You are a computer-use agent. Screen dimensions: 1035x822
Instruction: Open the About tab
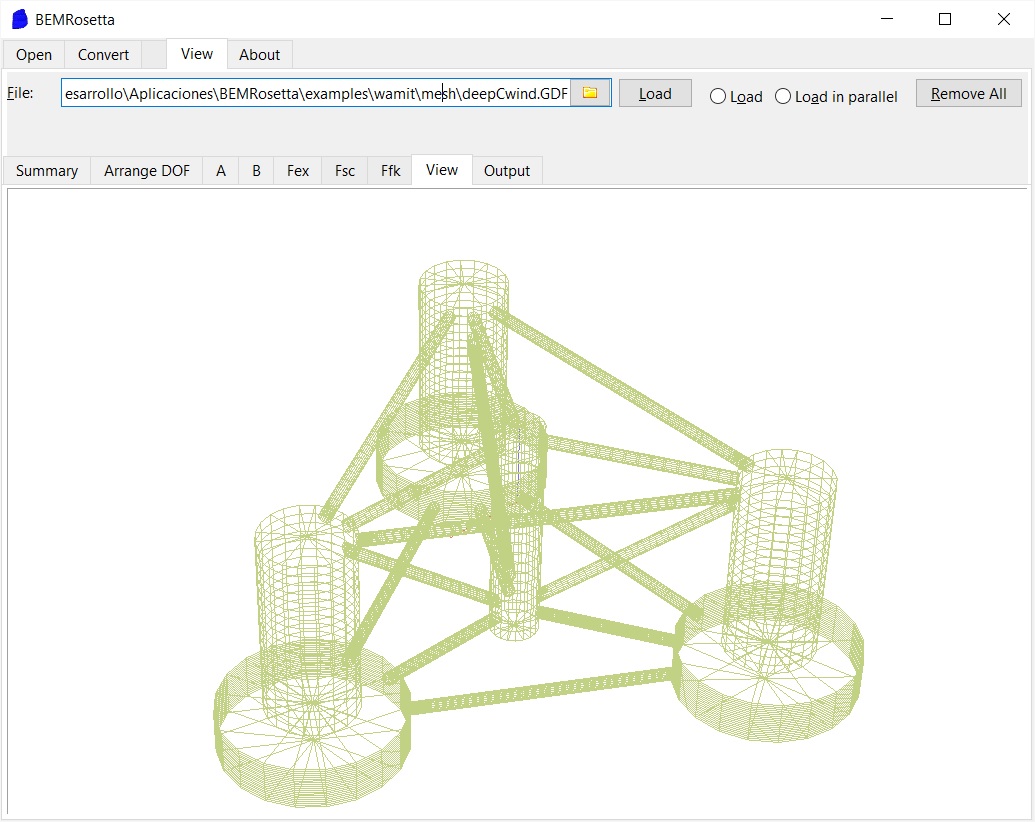click(259, 55)
